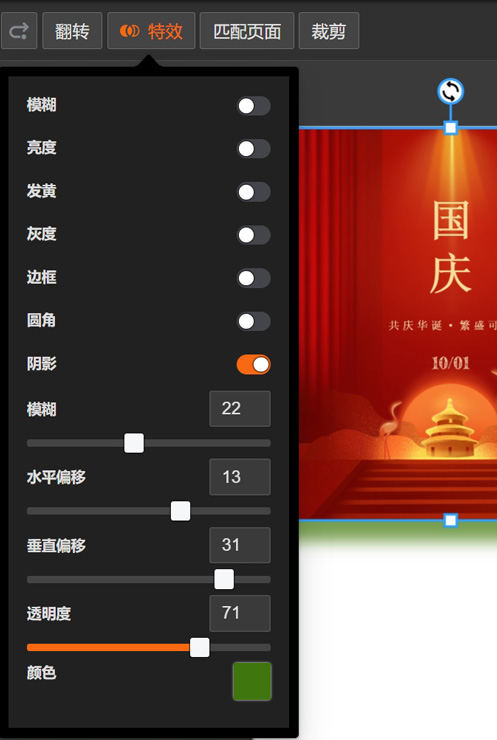This screenshot has width=497, height=740.
Task: Turn on the 亮度 brightness toggle
Action: [253, 149]
